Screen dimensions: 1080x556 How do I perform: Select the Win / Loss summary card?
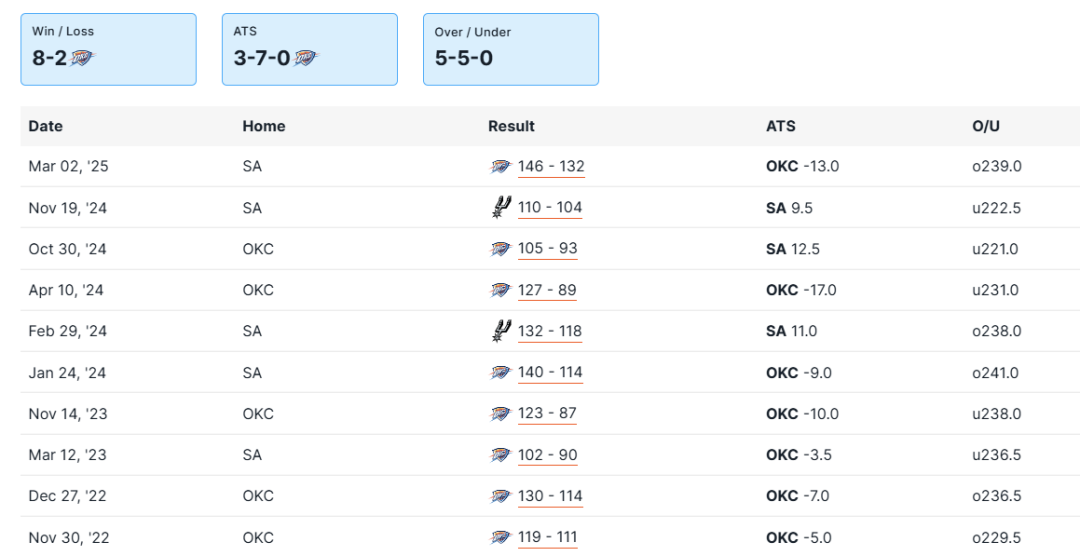[x=108, y=49]
